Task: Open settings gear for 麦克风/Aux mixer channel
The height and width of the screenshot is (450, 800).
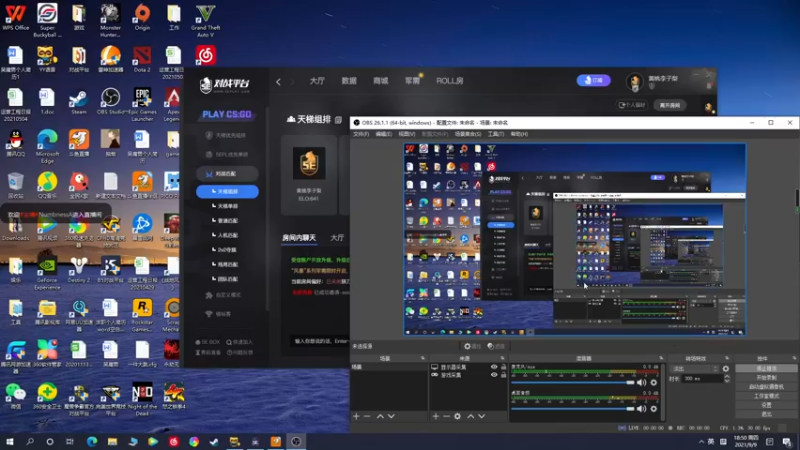Action: click(654, 382)
